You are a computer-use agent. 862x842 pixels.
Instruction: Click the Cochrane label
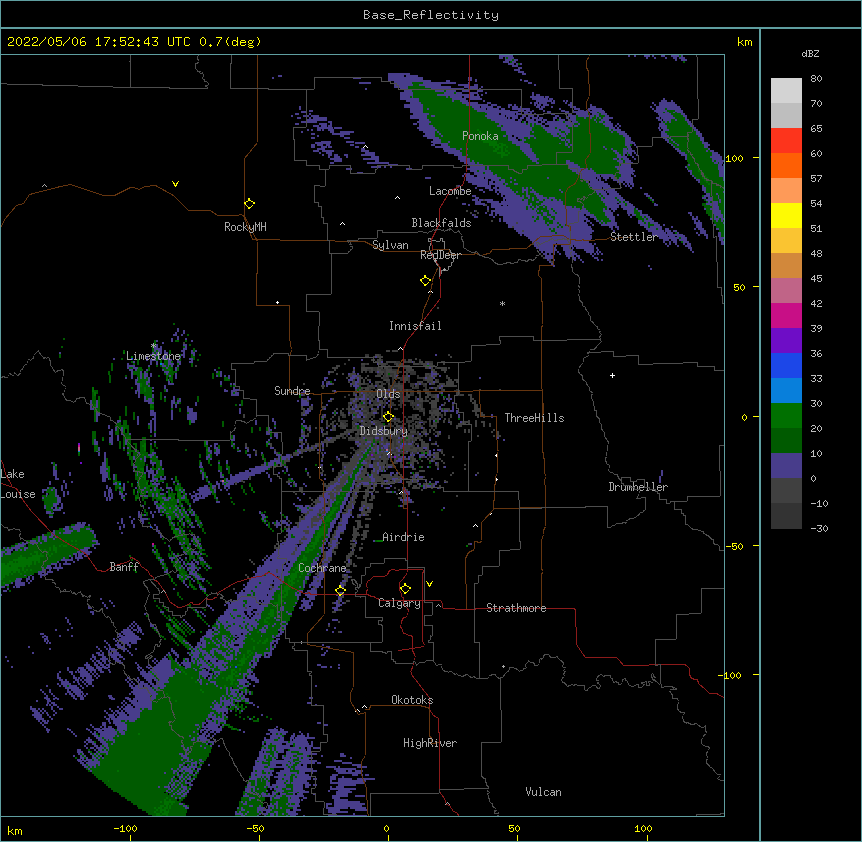[322, 568]
